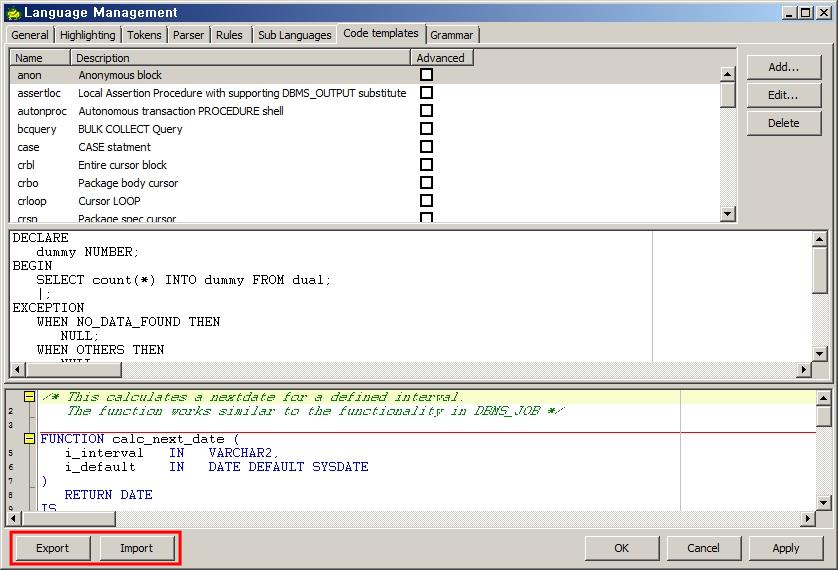Click the Export button
The height and width of the screenshot is (570, 838).
coord(53,548)
